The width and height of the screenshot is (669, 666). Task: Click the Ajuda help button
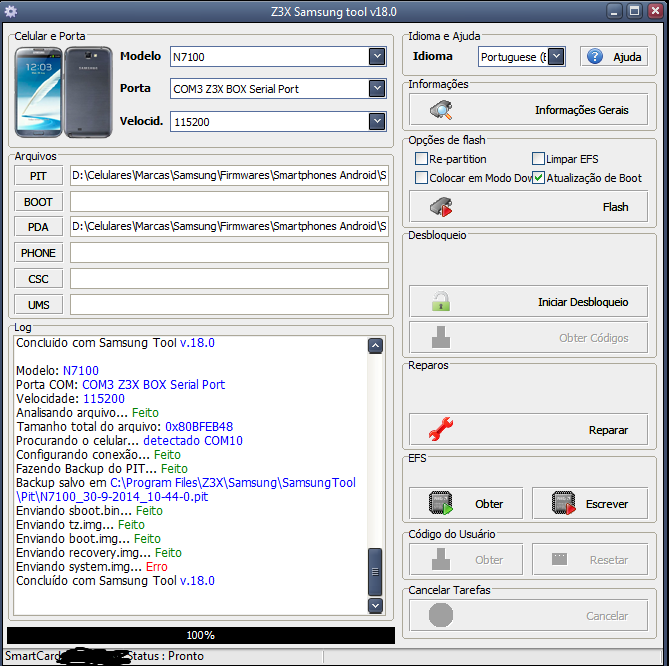(x=614, y=56)
